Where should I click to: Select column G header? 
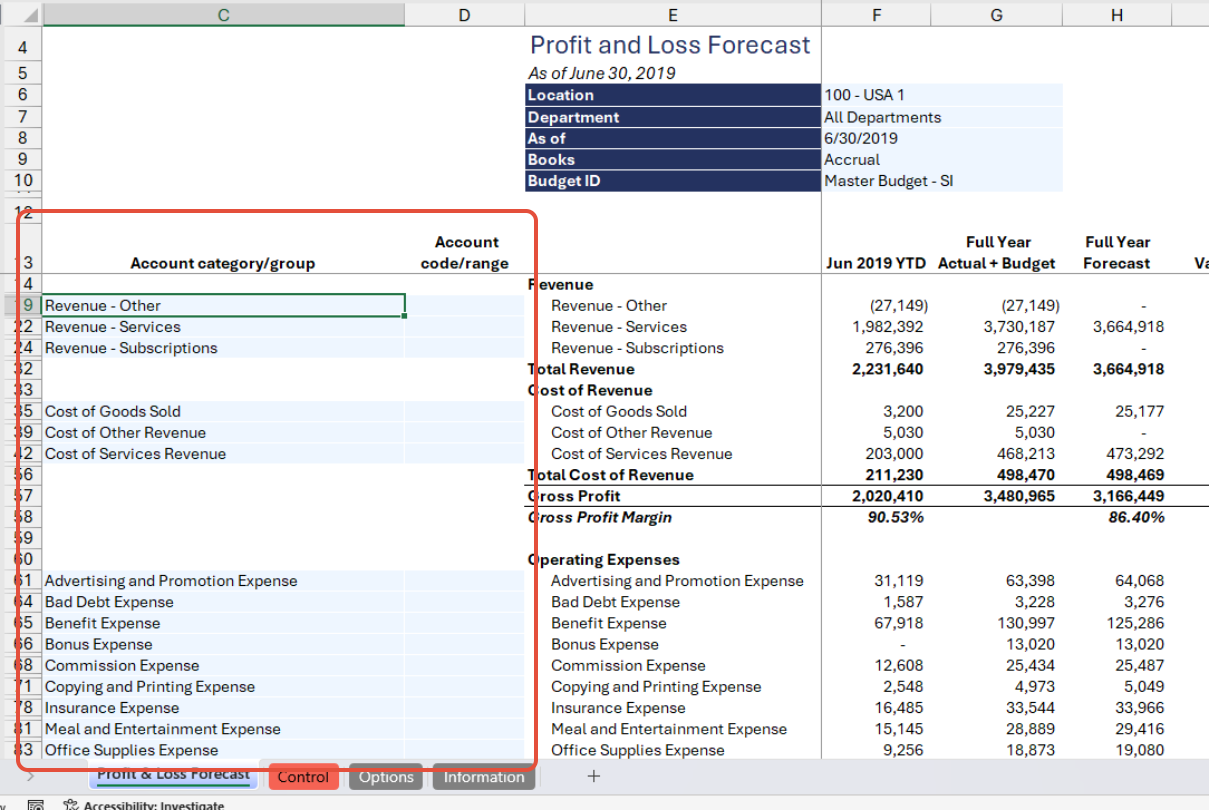click(x=997, y=14)
